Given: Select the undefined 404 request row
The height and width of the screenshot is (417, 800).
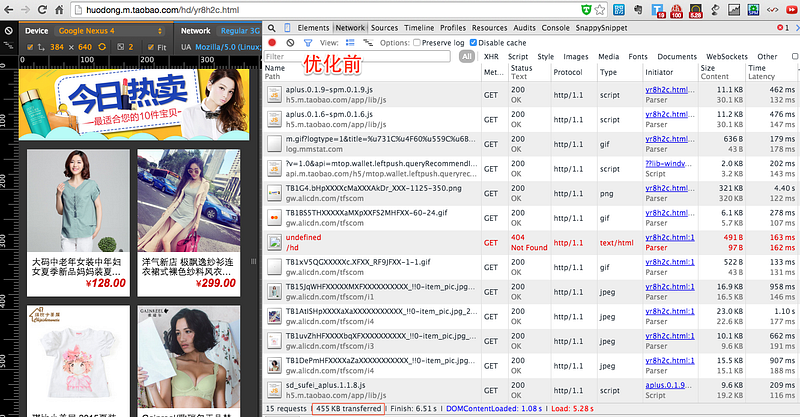Looking at the screenshot, I should pos(531,242).
